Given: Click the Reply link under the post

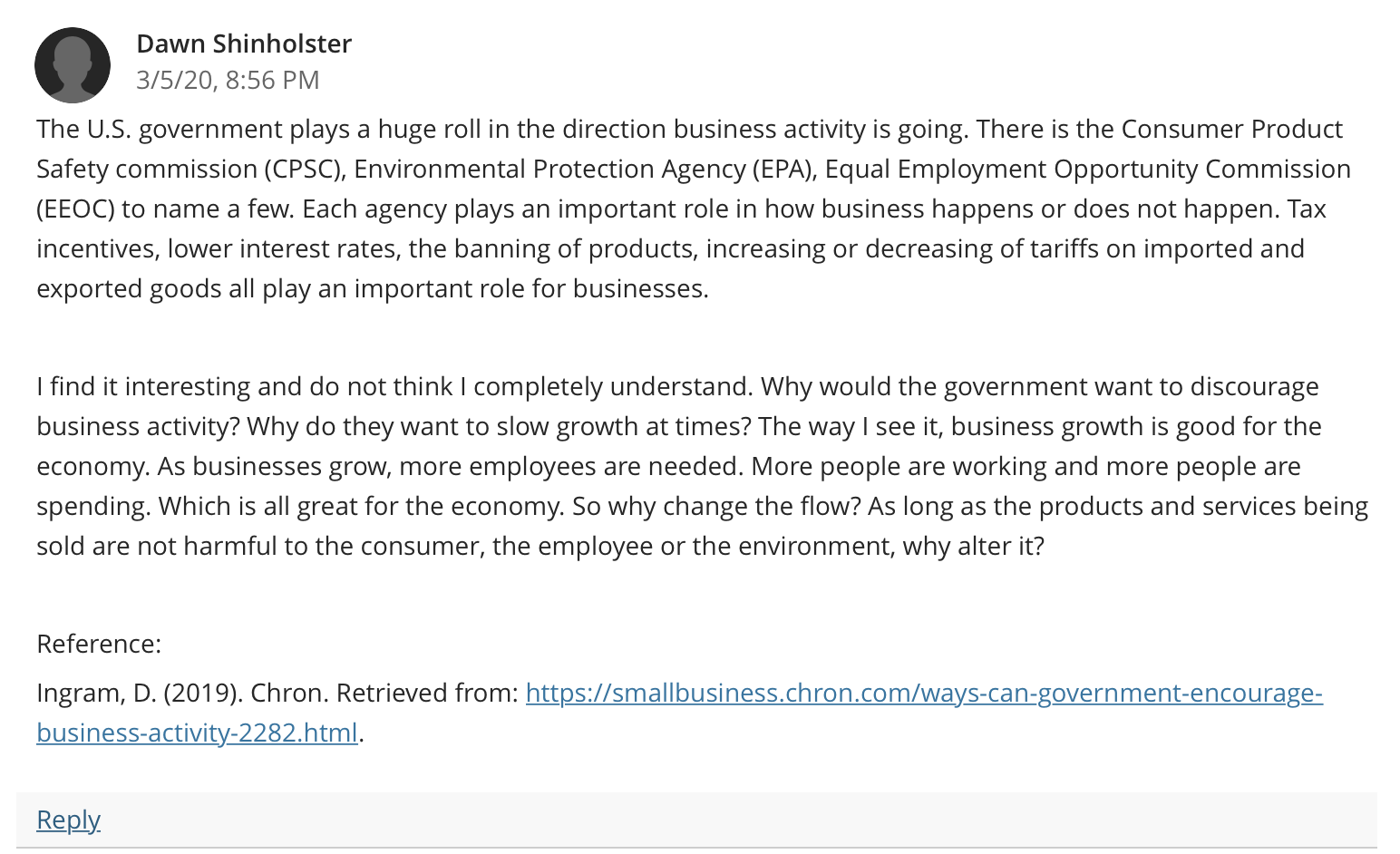Looking at the screenshot, I should (x=68, y=820).
